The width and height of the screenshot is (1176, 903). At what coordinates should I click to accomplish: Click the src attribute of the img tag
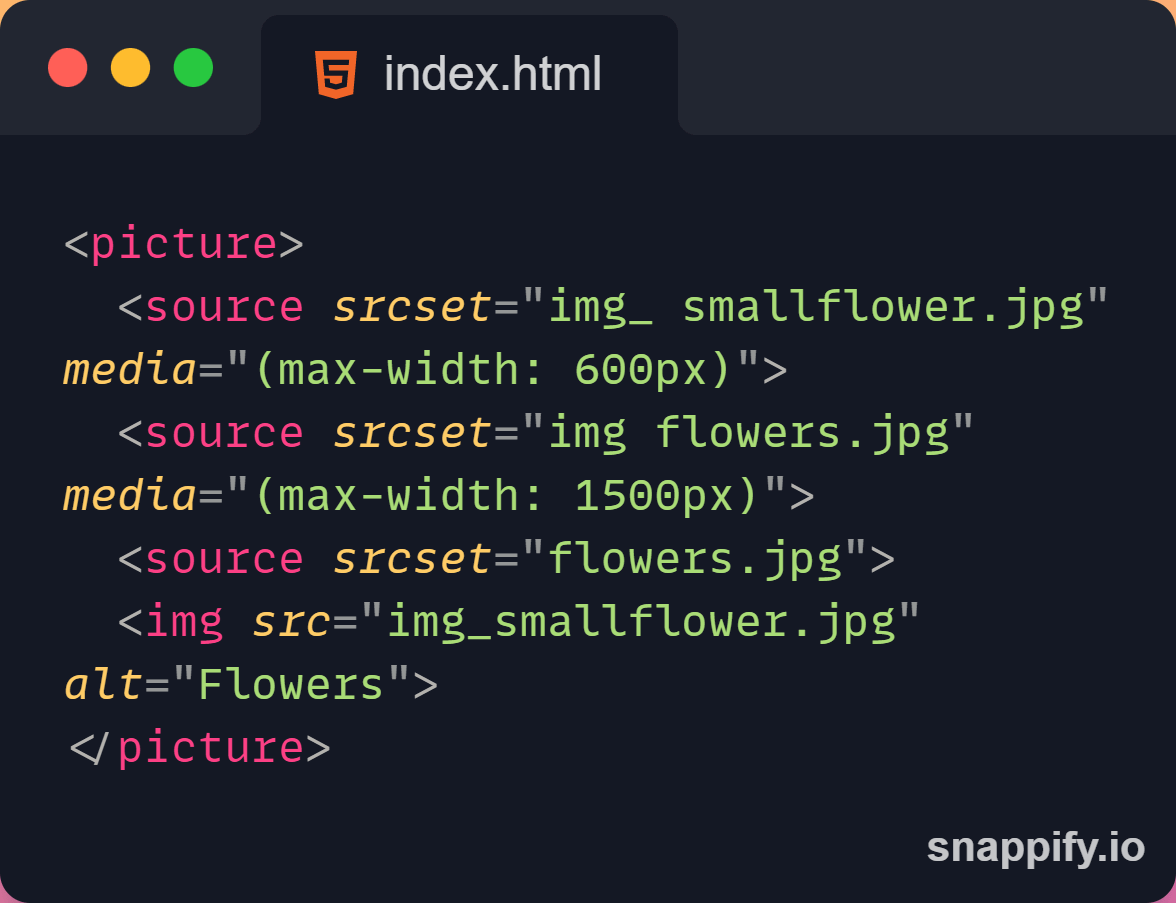(x=291, y=622)
